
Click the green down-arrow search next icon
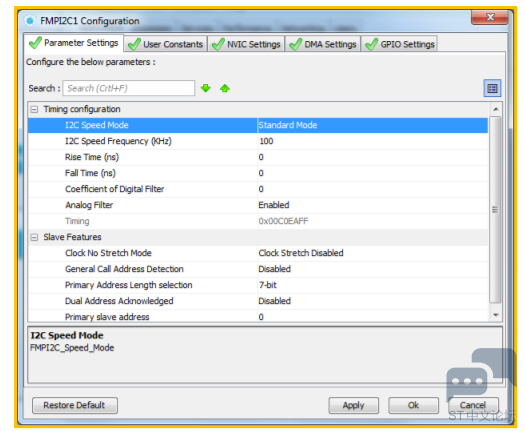click(x=206, y=88)
